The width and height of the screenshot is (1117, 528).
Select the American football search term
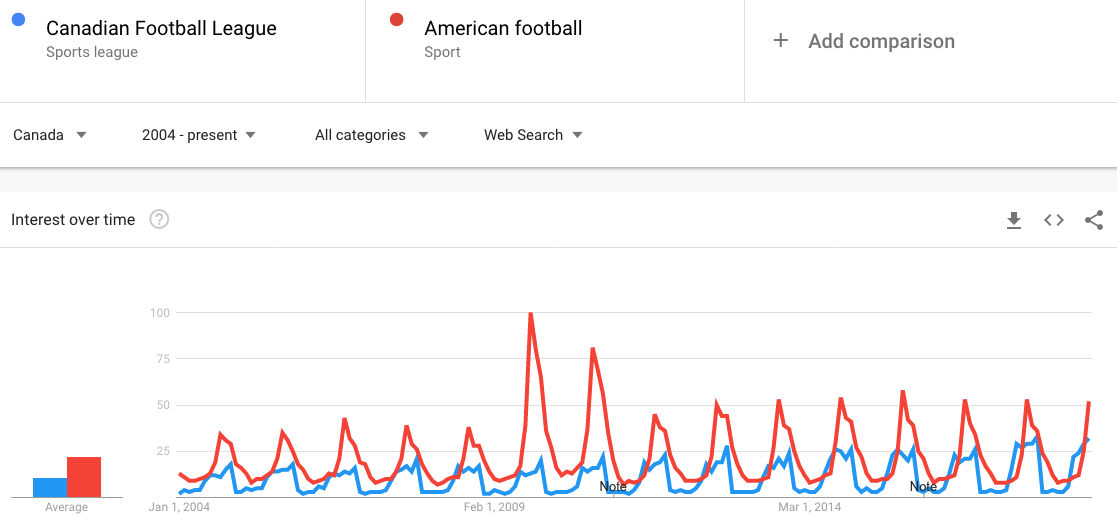(503, 29)
